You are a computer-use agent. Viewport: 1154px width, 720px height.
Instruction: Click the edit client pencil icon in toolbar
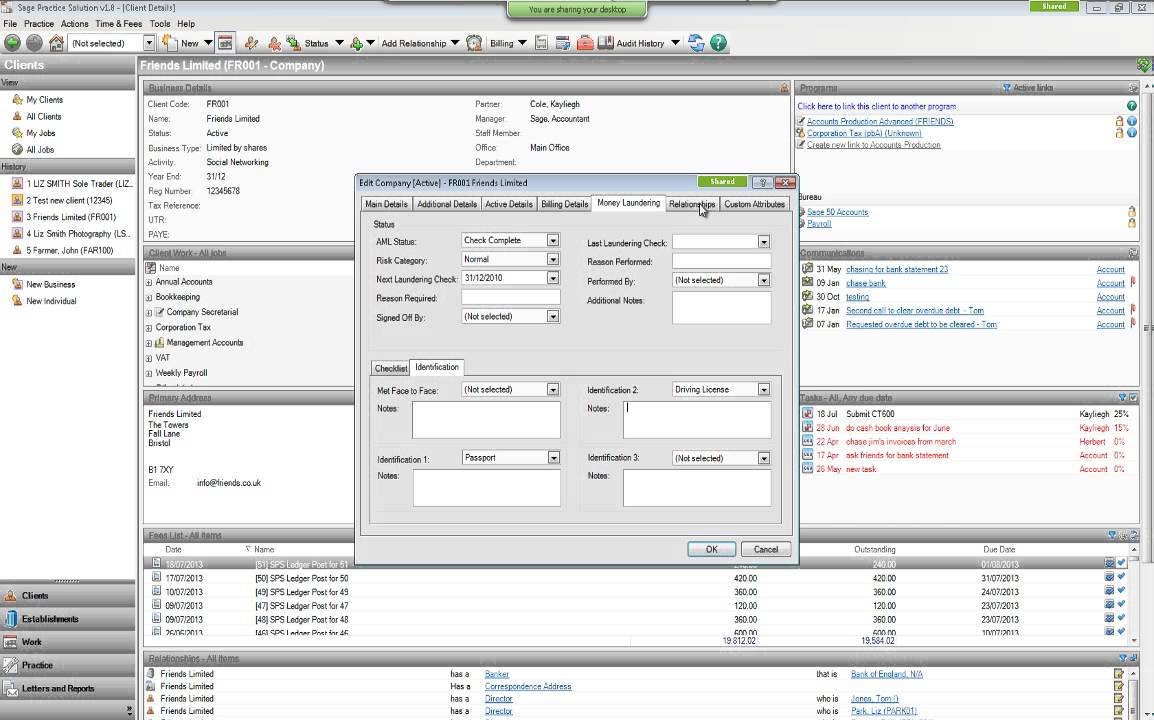click(252, 43)
